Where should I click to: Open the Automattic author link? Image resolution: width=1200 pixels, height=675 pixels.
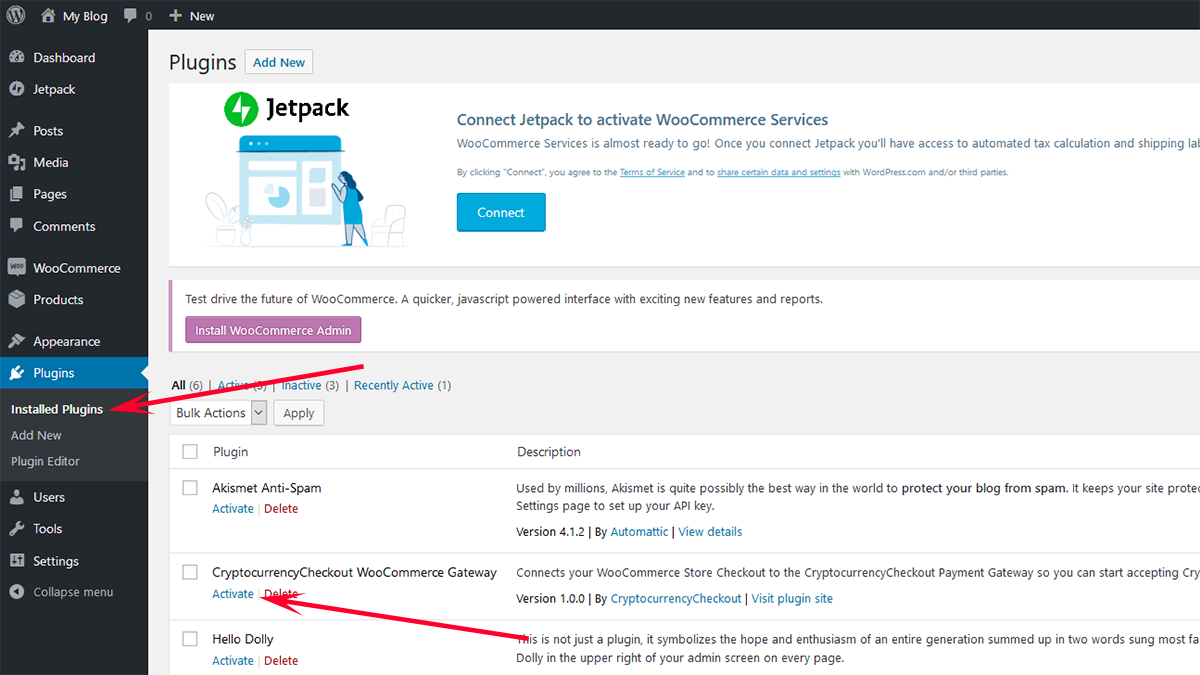(639, 531)
